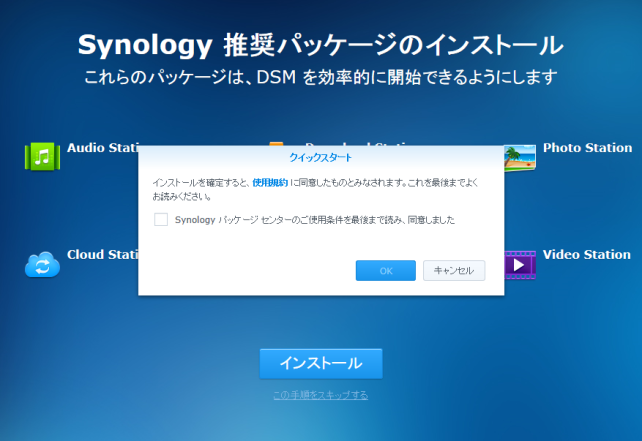The image size is (642, 441).
Task: Confirm the dialog with OK button
Action: pyautogui.click(x=386, y=271)
